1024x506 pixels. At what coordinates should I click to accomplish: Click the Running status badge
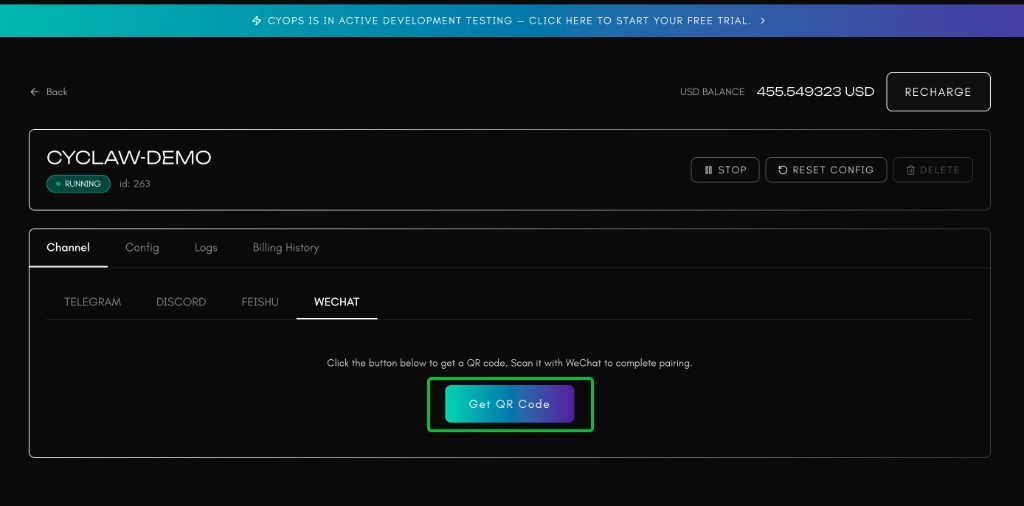[x=78, y=184]
